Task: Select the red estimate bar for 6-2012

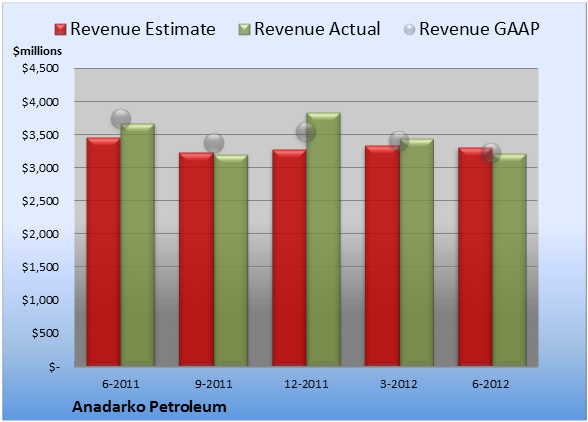Action: coord(475,257)
